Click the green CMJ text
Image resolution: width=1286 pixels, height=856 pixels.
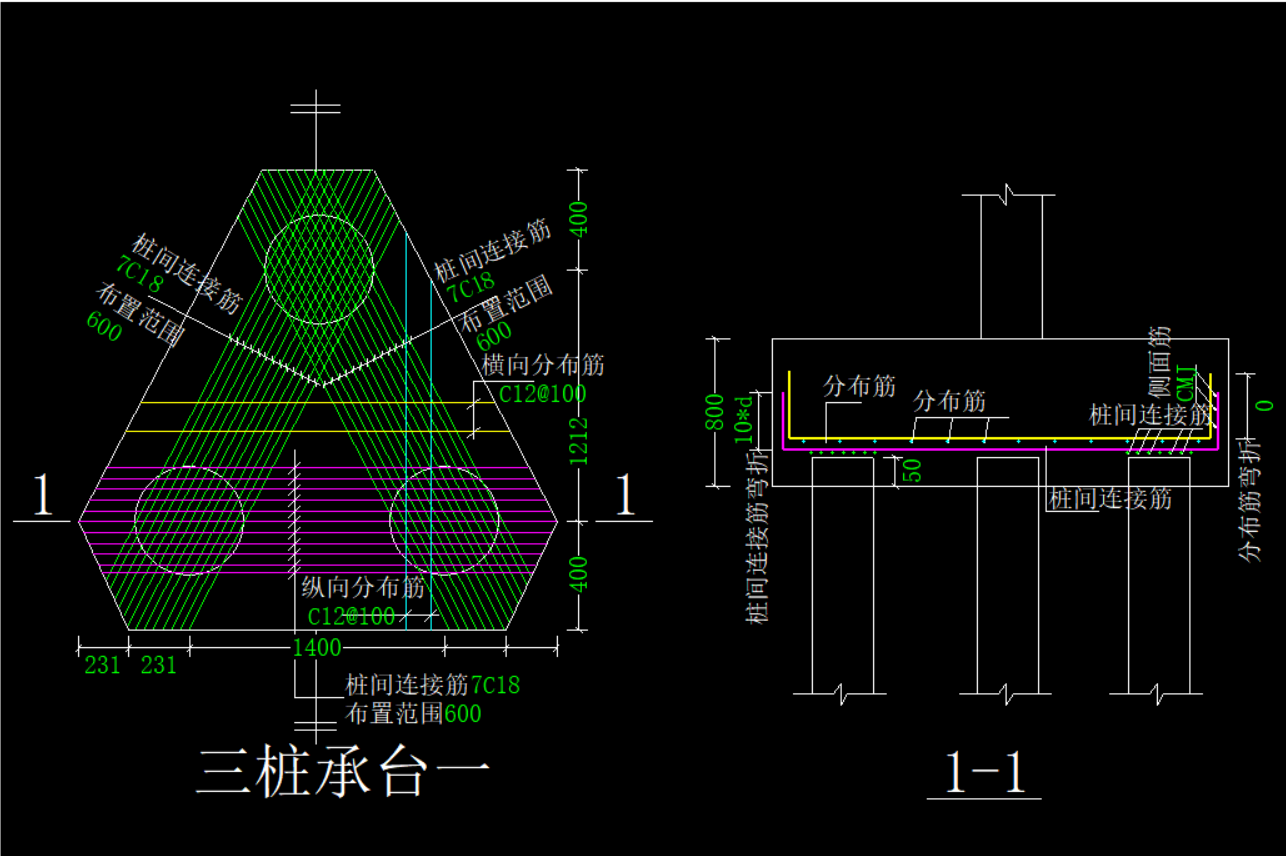1186,383
